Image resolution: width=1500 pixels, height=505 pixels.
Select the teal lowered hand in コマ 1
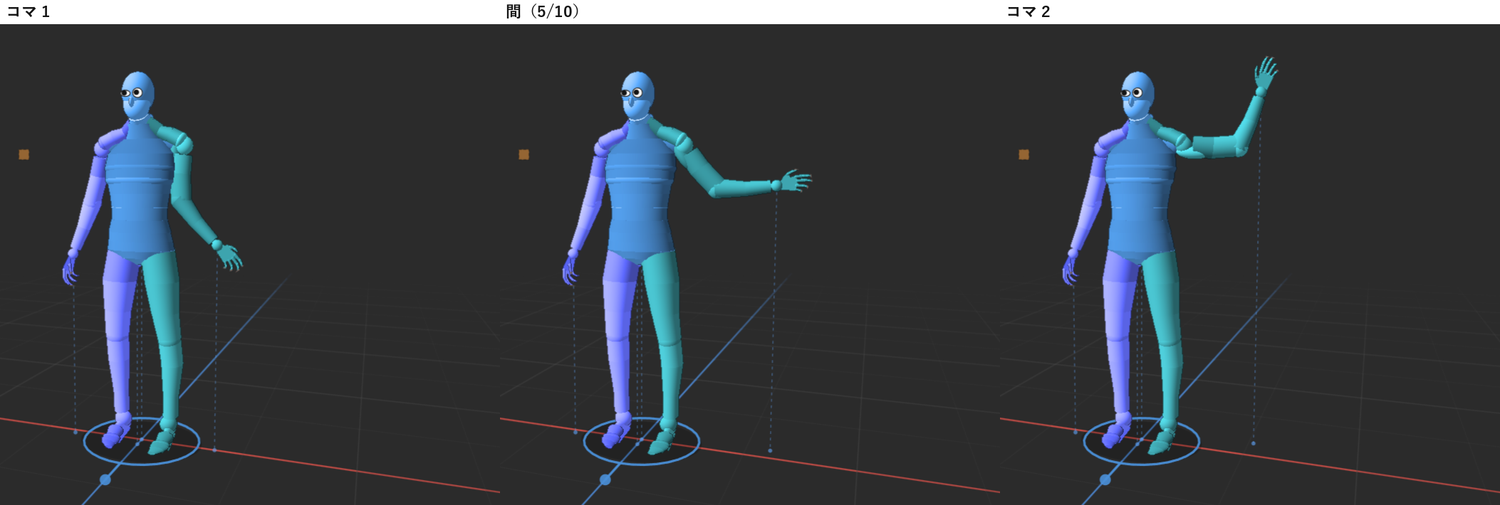[230, 257]
